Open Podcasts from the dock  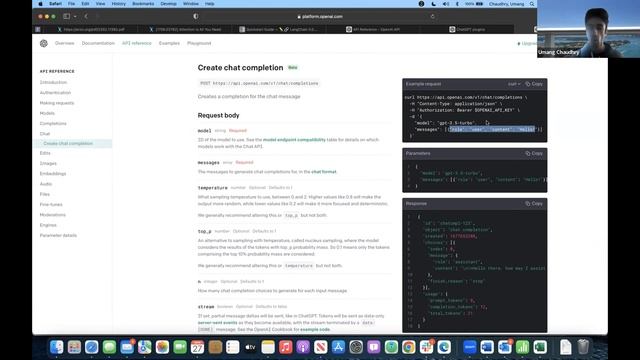click(x=303, y=347)
